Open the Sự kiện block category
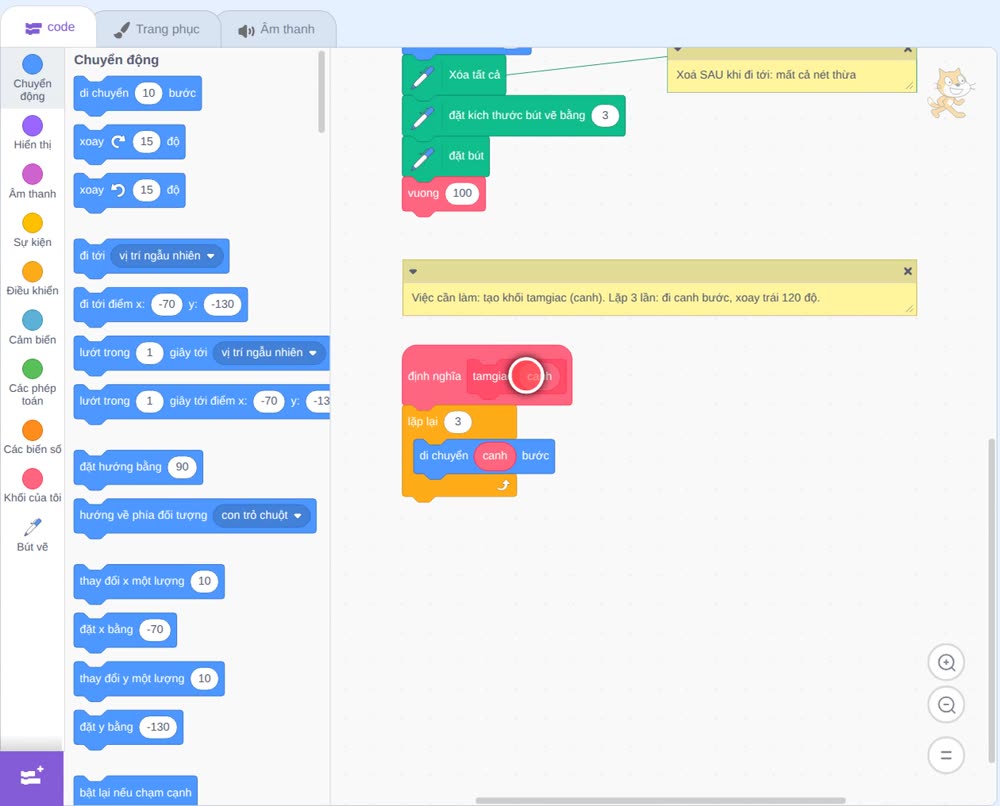The width and height of the screenshot is (1000, 806). [33, 230]
